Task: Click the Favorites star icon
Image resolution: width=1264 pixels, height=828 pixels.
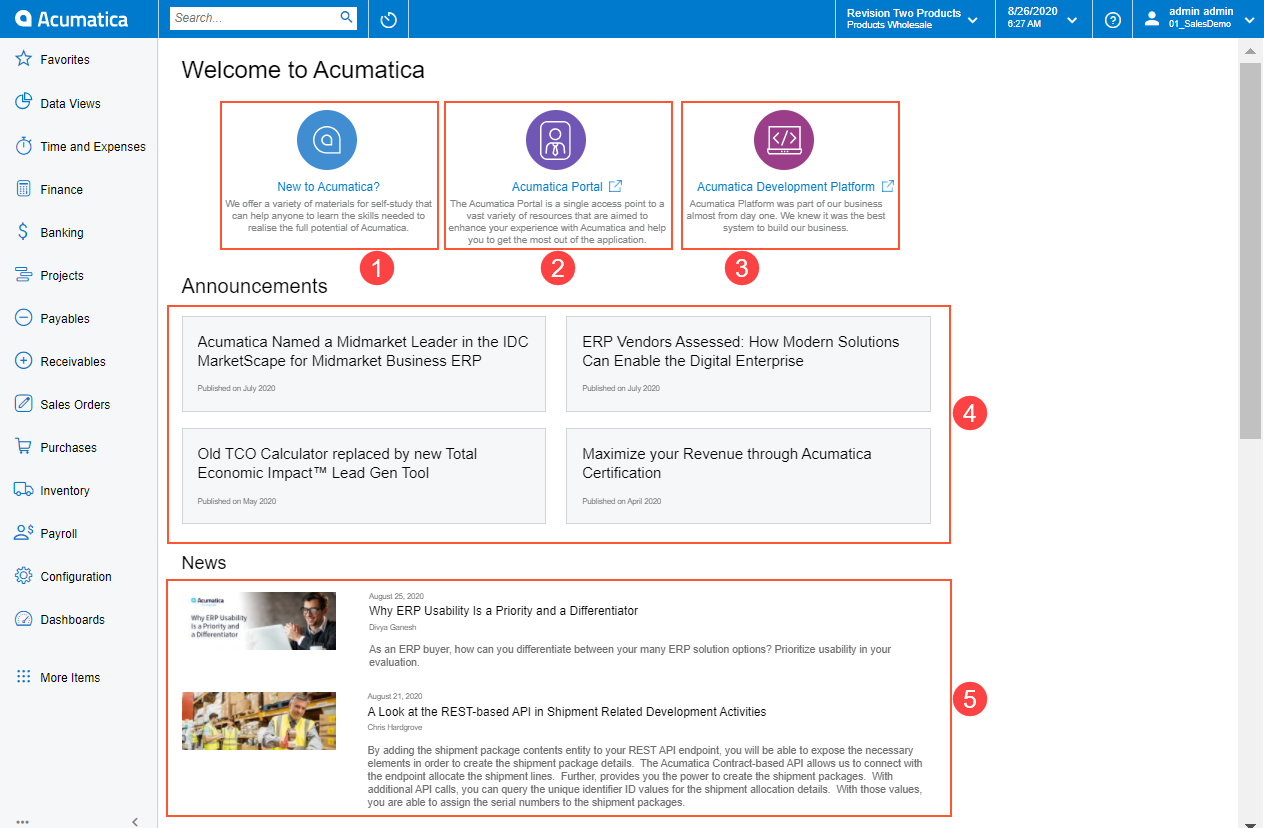Action: coord(24,59)
